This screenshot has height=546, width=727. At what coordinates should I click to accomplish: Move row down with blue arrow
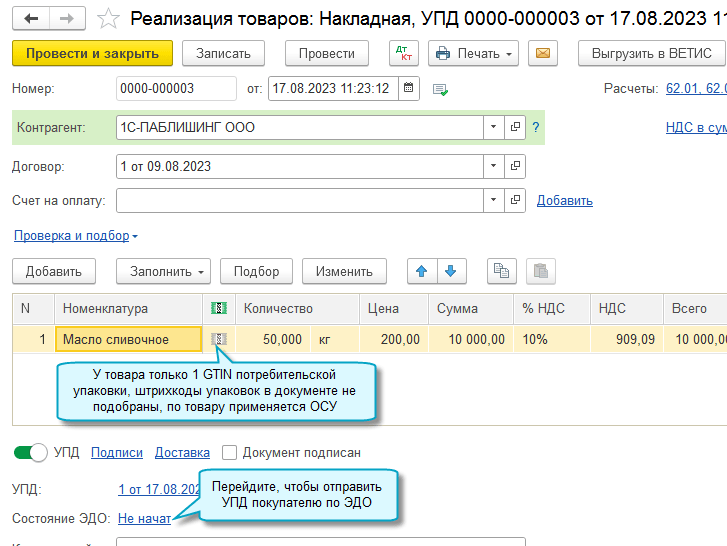point(450,271)
